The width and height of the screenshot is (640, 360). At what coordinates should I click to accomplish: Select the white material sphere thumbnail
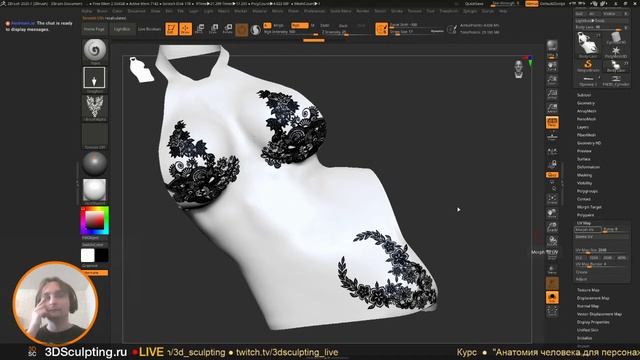coord(95,191)
